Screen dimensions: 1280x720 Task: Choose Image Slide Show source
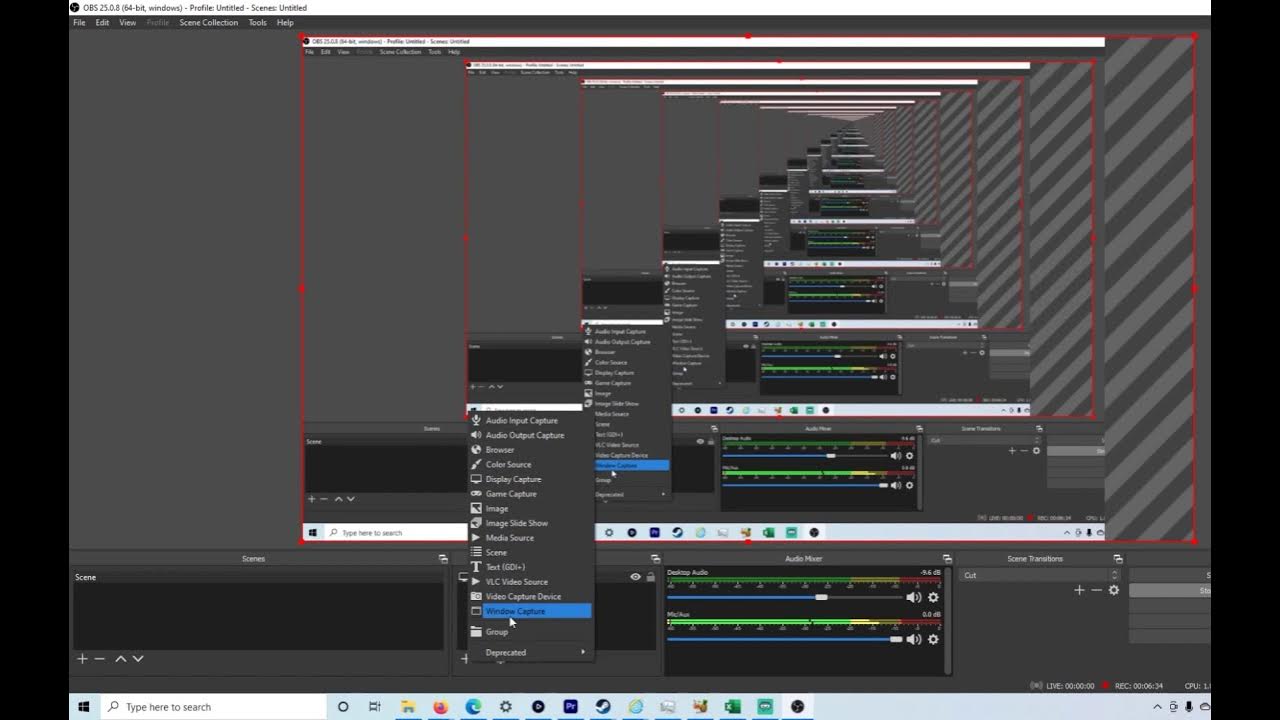(529, 523)
